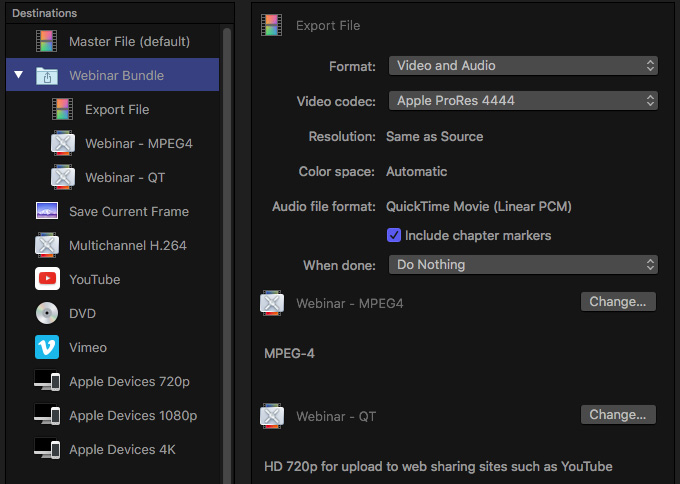Toggle the Include chapter markers checkbox
Image resolution: width=680 pixels, height=484 pixels.
coord(393,235)
